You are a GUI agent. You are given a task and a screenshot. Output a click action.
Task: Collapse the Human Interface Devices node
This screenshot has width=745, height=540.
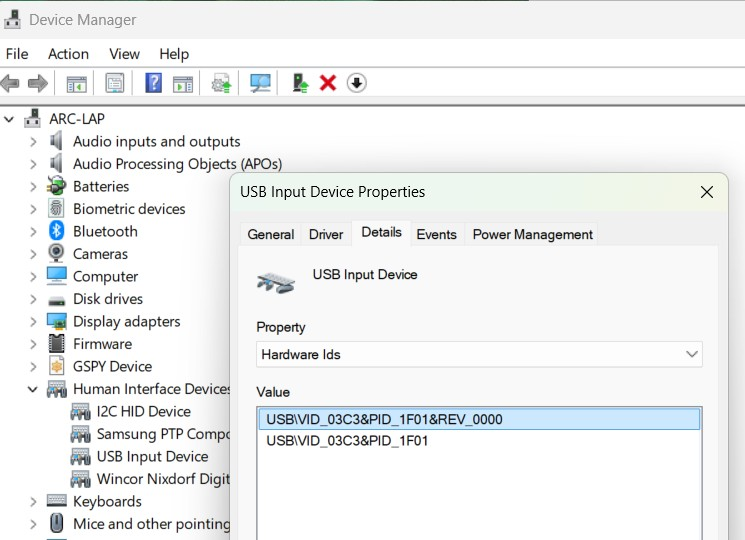(x=33, y=389)
